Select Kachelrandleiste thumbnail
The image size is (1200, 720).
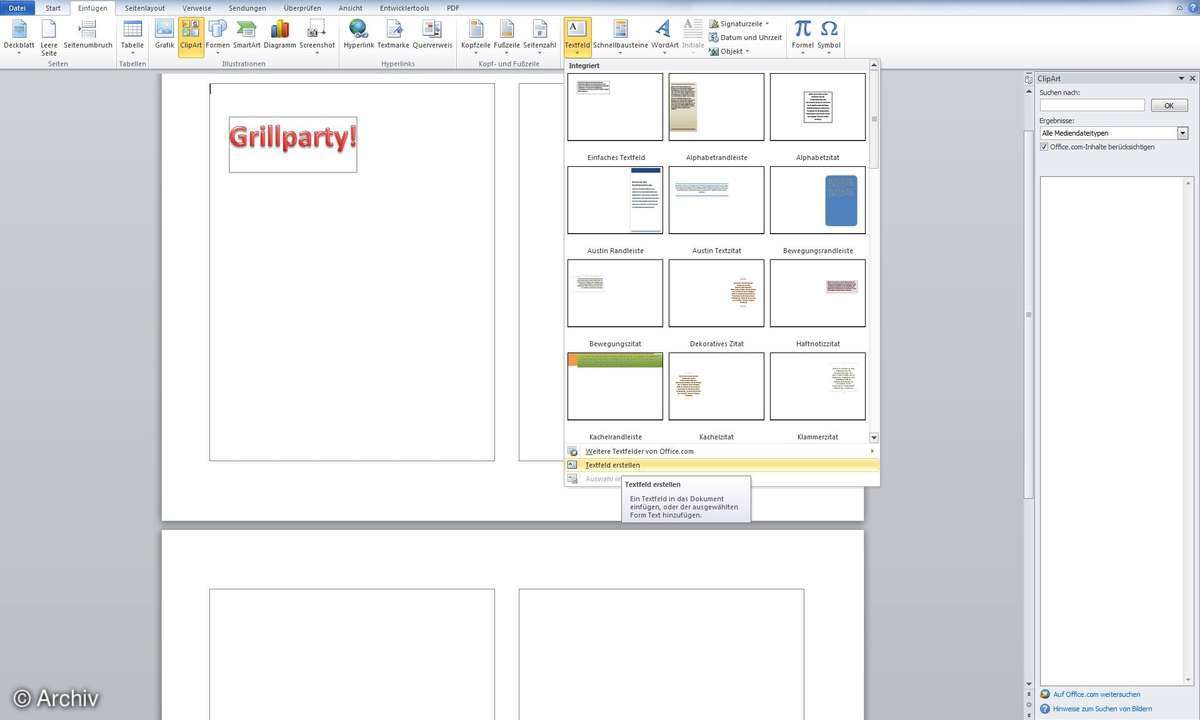[615, 386]
